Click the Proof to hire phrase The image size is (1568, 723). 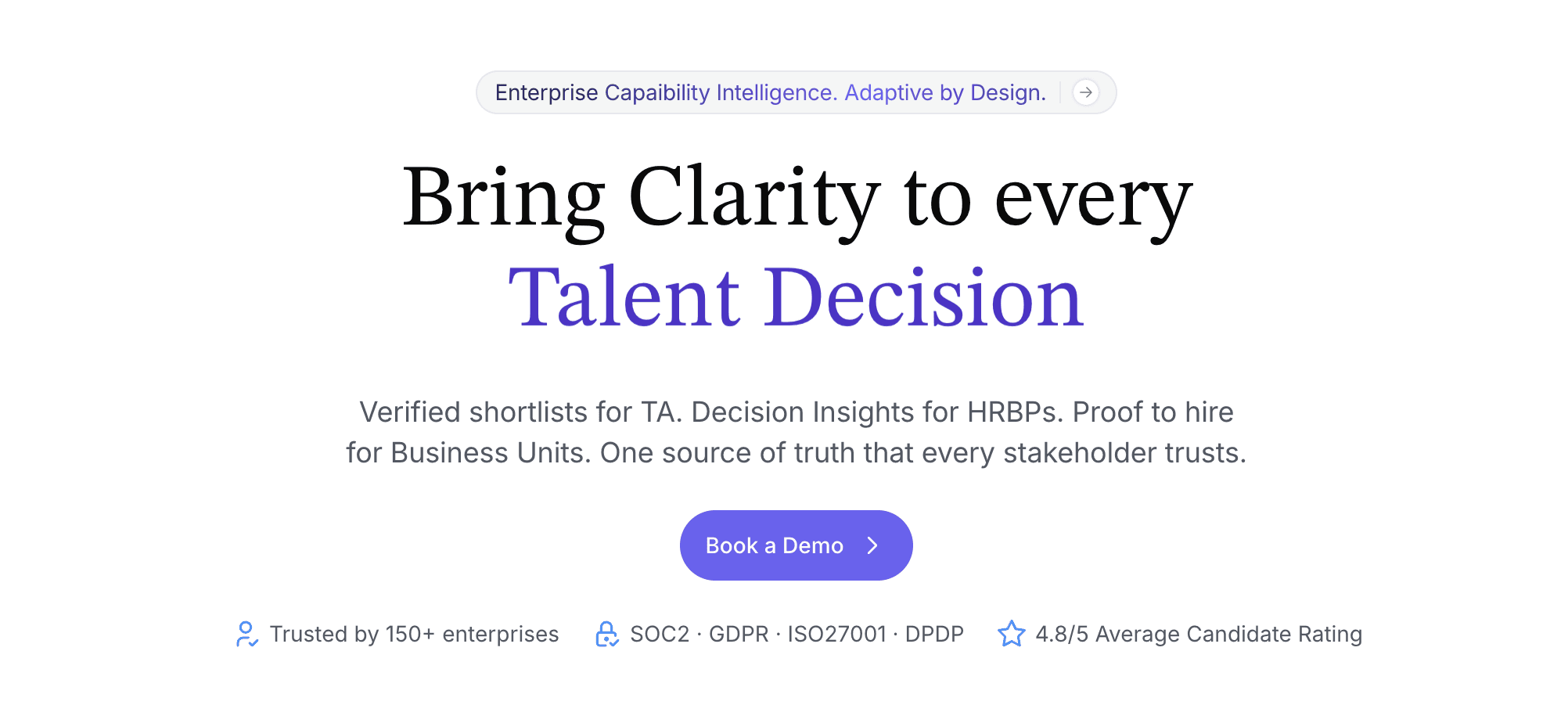1153,412
